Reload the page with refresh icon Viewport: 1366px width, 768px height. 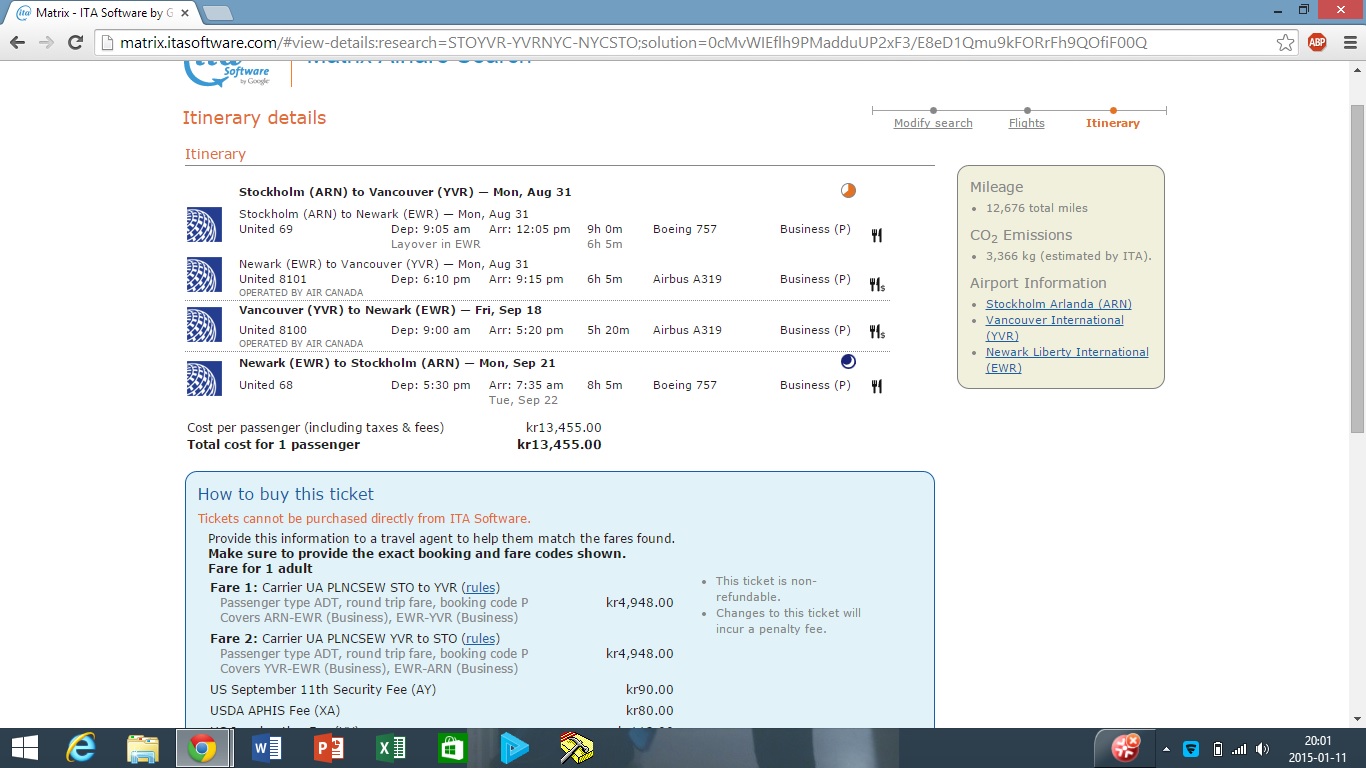[75, 42]
